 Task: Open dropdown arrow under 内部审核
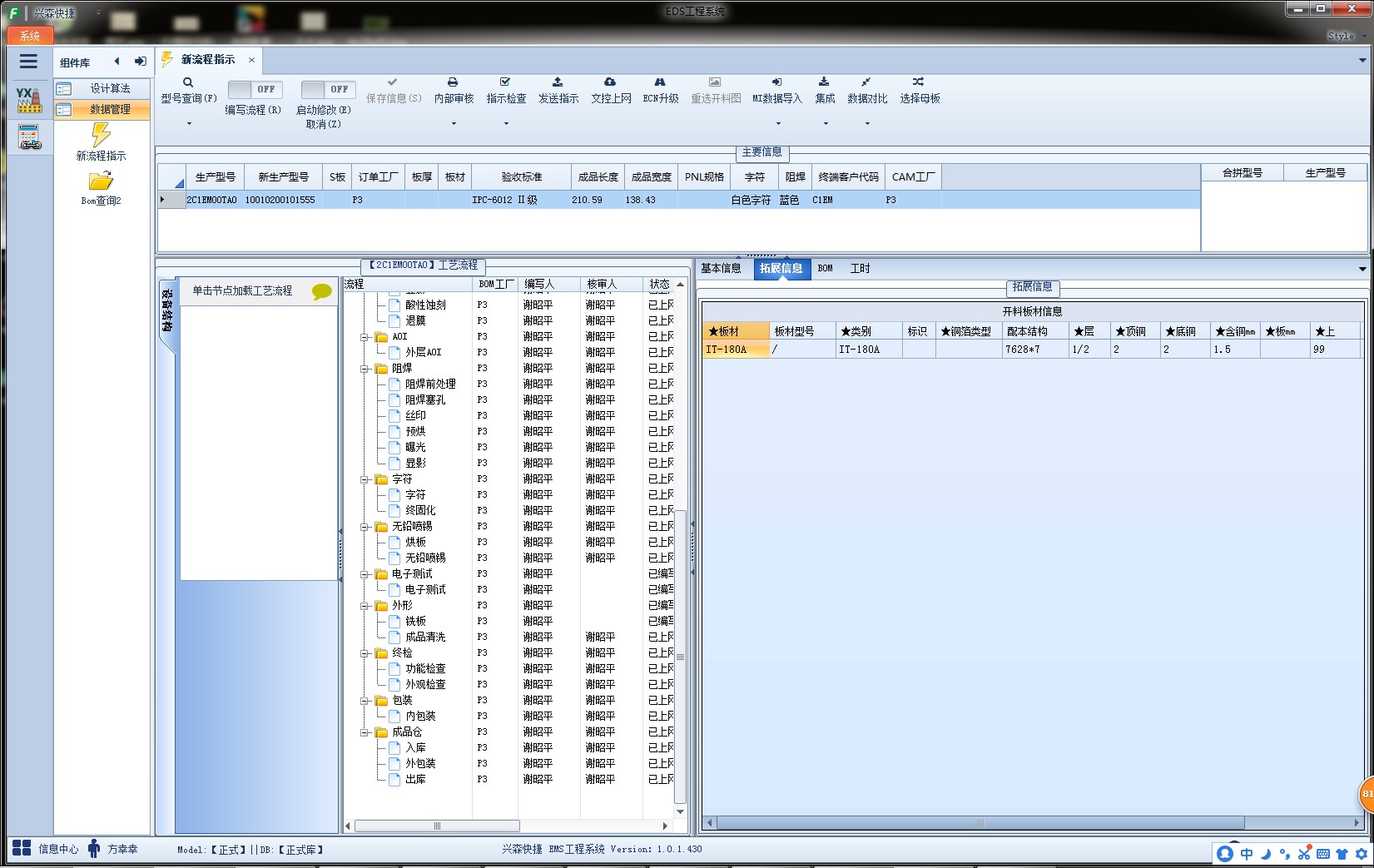point(454,124)
